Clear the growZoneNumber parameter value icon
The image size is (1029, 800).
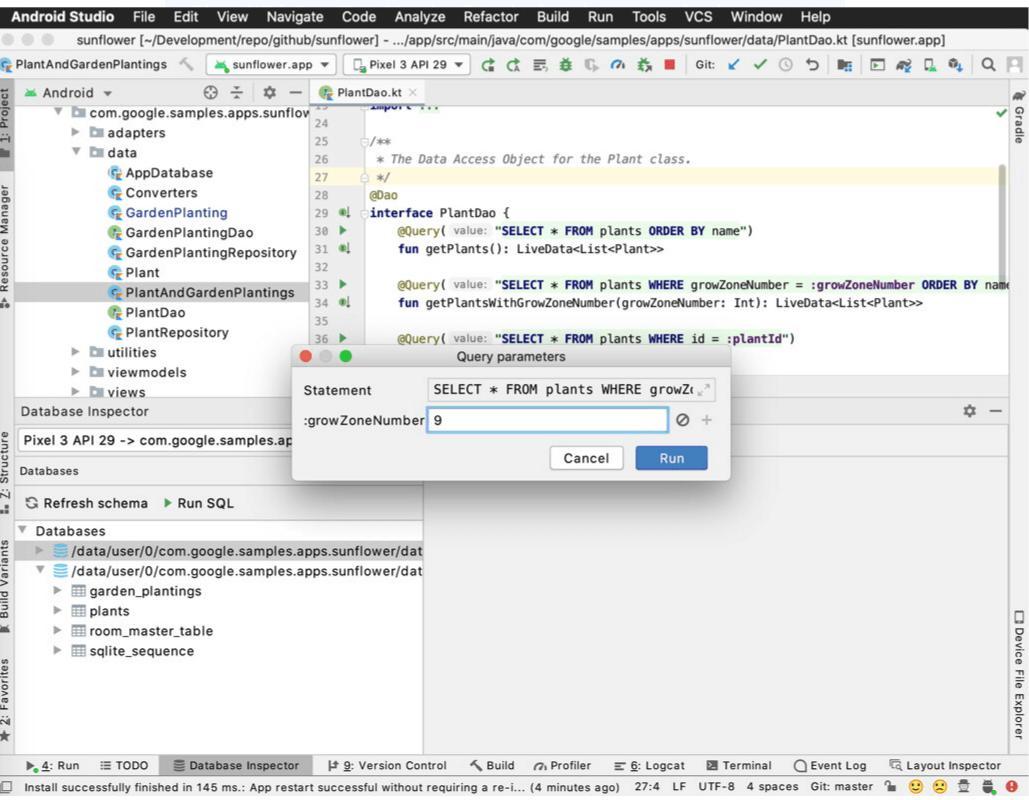pos(682,420)
